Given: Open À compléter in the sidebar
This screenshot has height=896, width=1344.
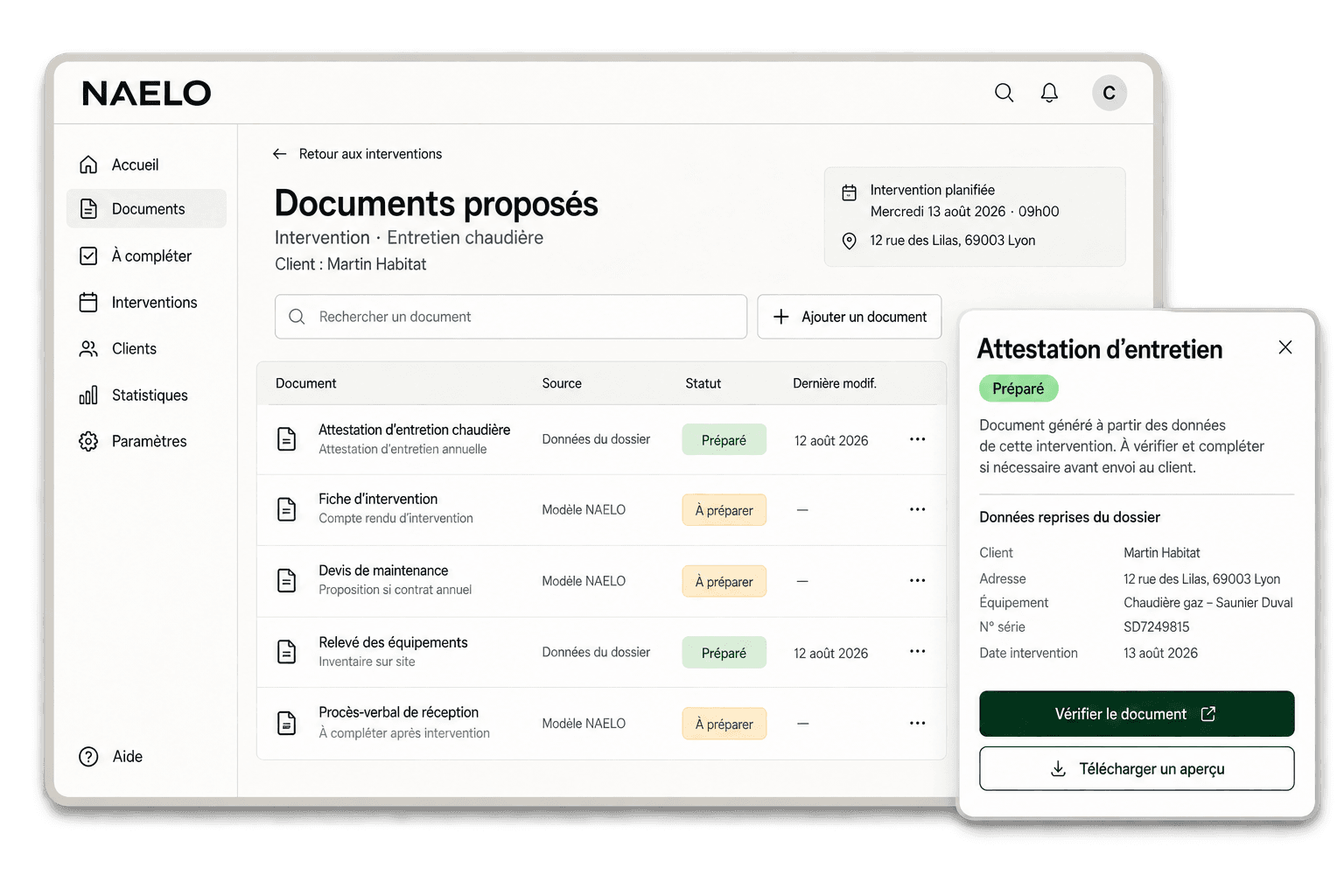Looking at the screenshot, I should point(146,255).
